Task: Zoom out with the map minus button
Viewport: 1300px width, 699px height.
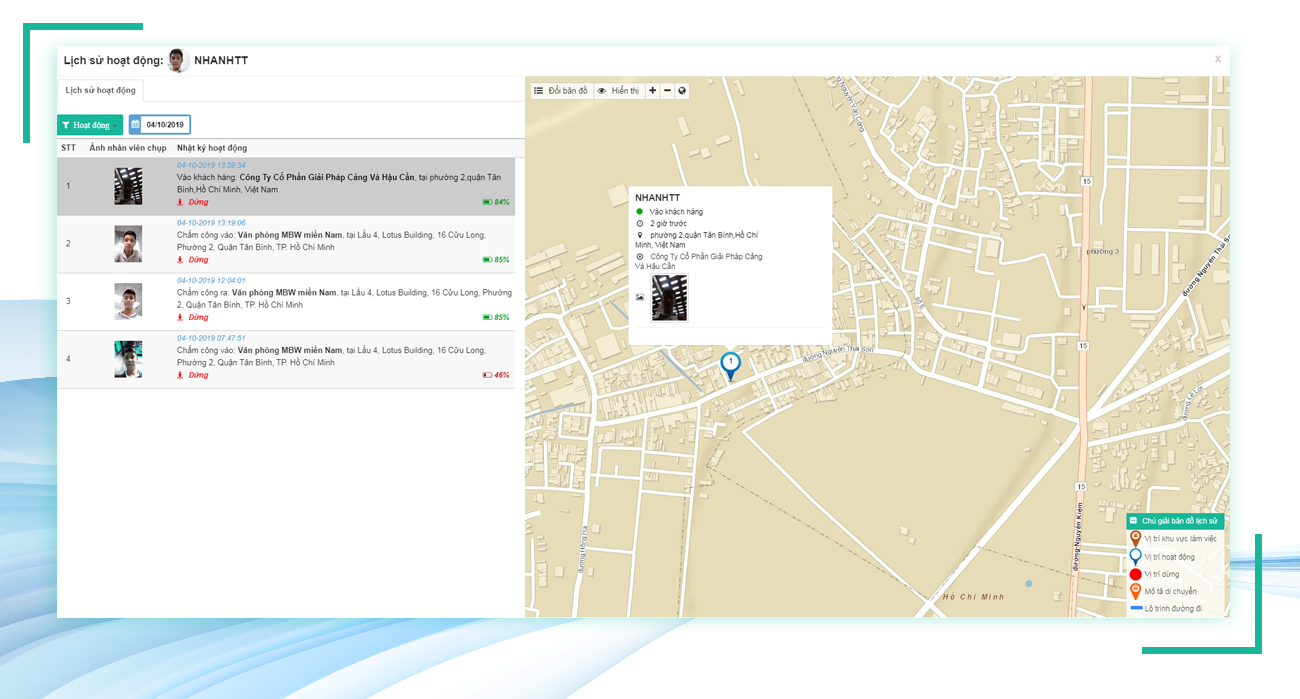Action: (x=667, y=90)
